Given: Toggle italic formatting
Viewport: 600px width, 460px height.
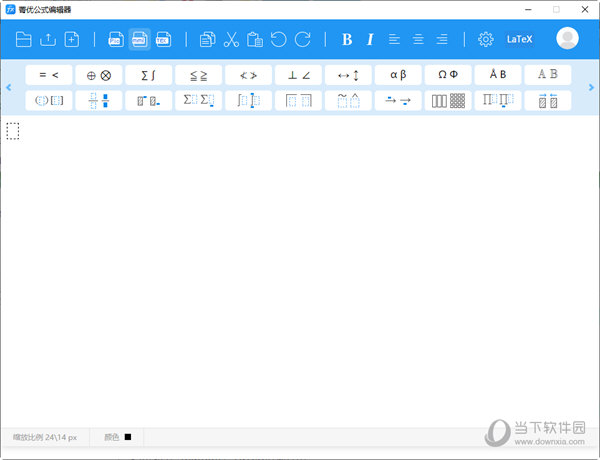Looking at the screenshot, I should click(370, 40).
